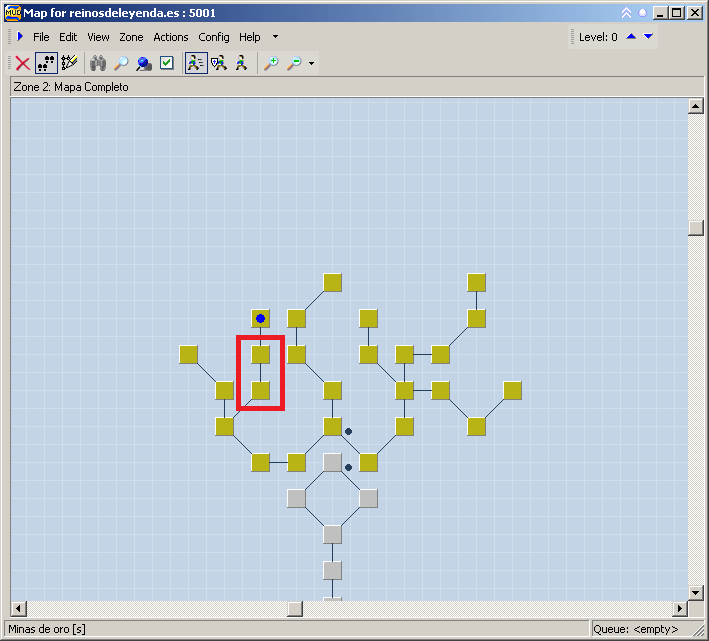Click the zoom in magnifier icon
709x641 pixels.
click(x=271, y=63)
